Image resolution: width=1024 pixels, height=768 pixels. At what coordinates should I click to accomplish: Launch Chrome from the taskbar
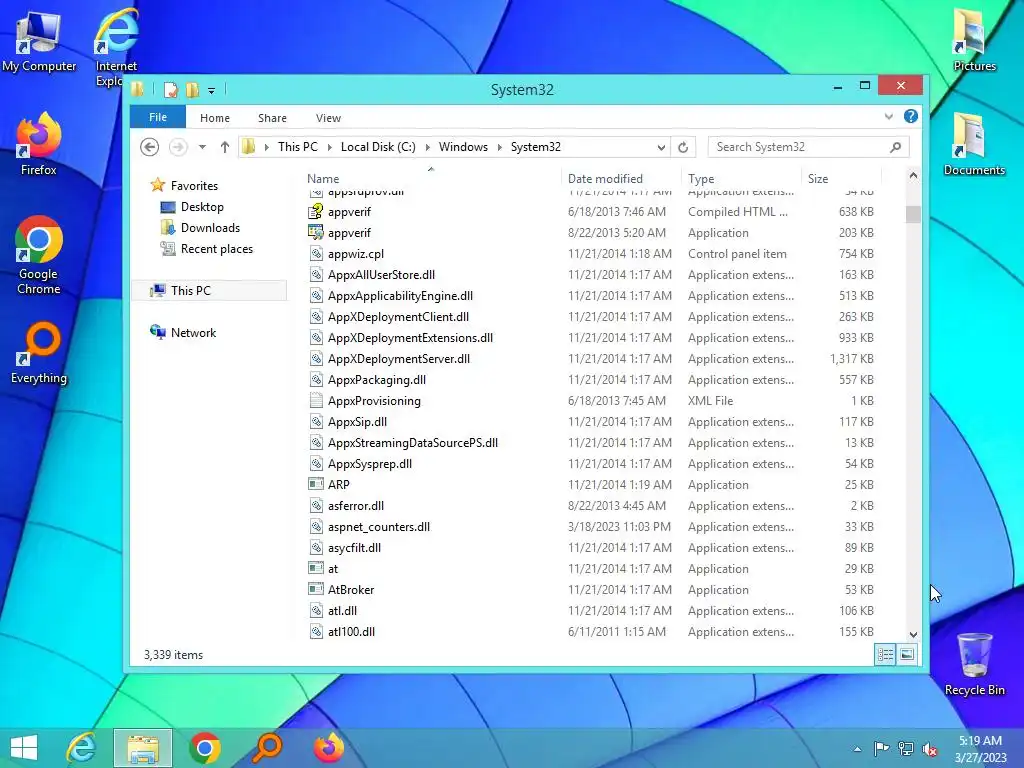204,748
